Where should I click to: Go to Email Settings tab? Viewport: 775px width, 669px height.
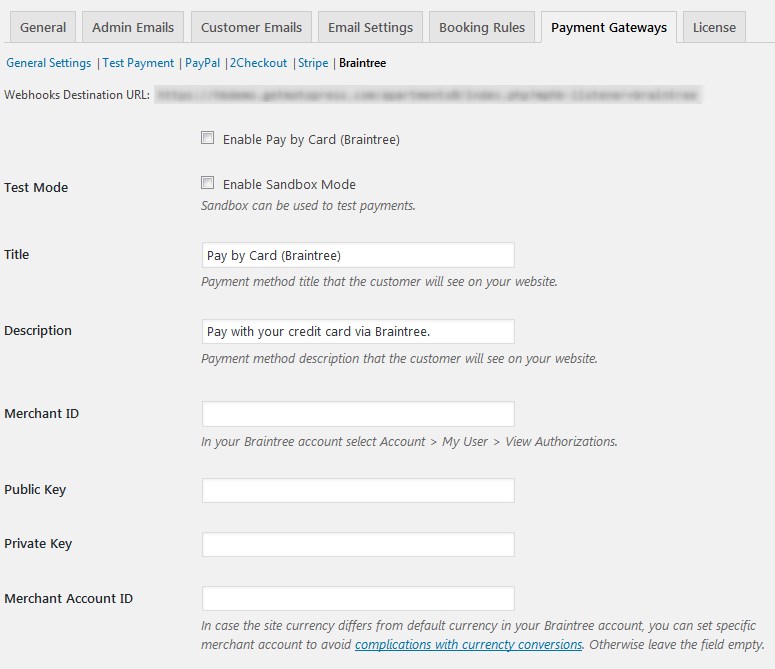[370, 27]
